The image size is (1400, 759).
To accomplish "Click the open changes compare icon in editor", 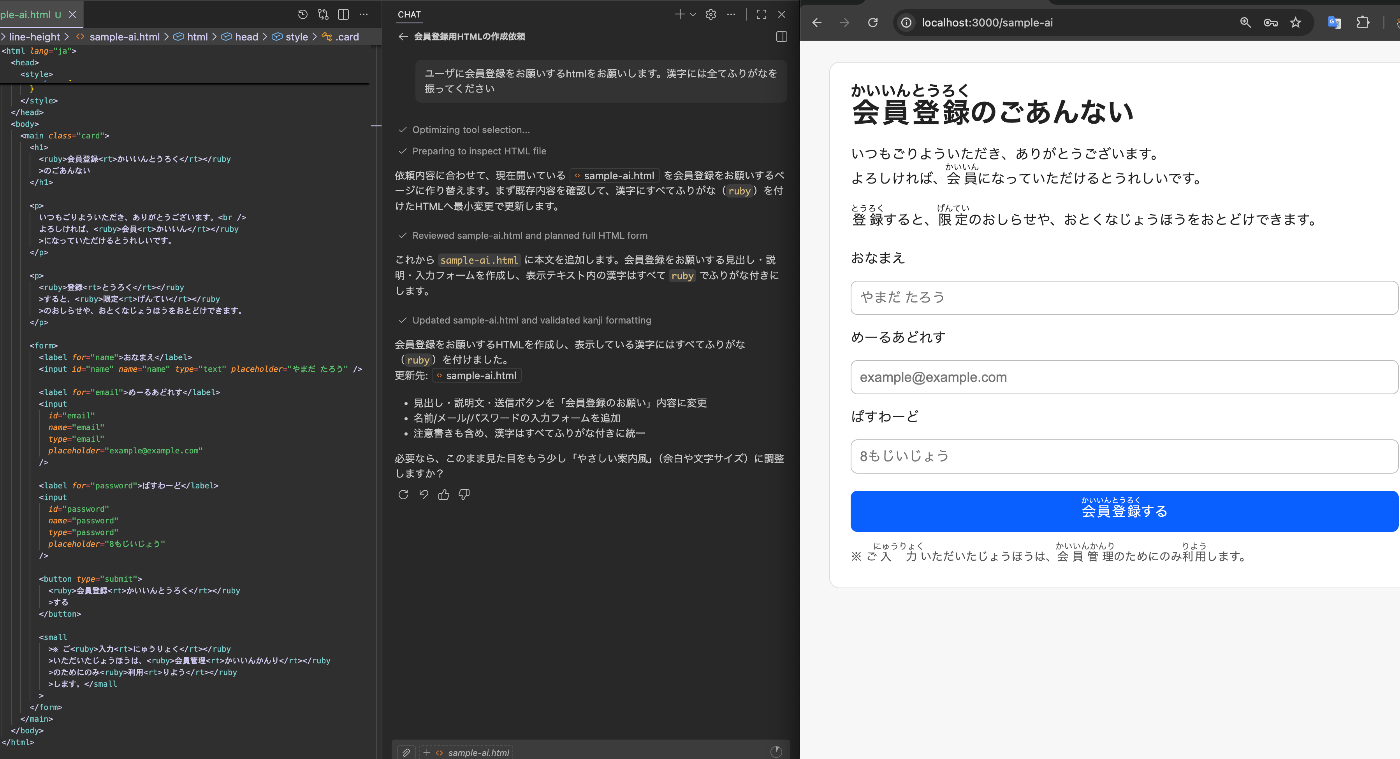I will click(323, 15).
